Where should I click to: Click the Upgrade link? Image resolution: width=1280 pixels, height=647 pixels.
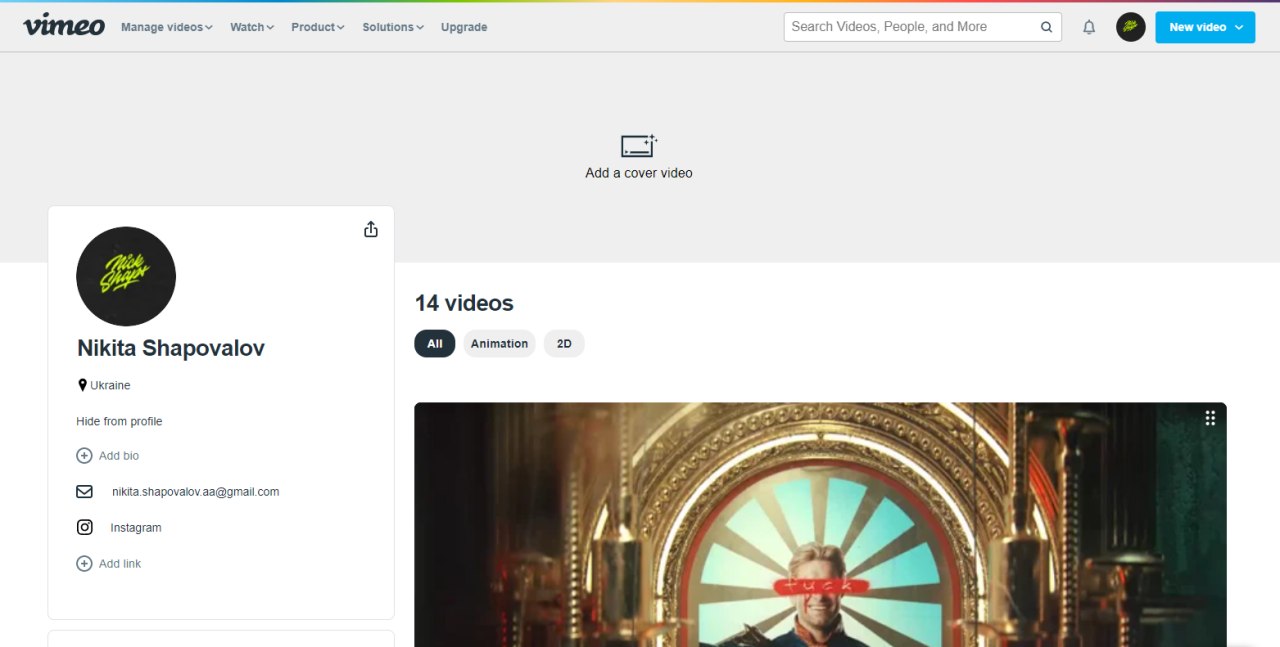point(464,27)
